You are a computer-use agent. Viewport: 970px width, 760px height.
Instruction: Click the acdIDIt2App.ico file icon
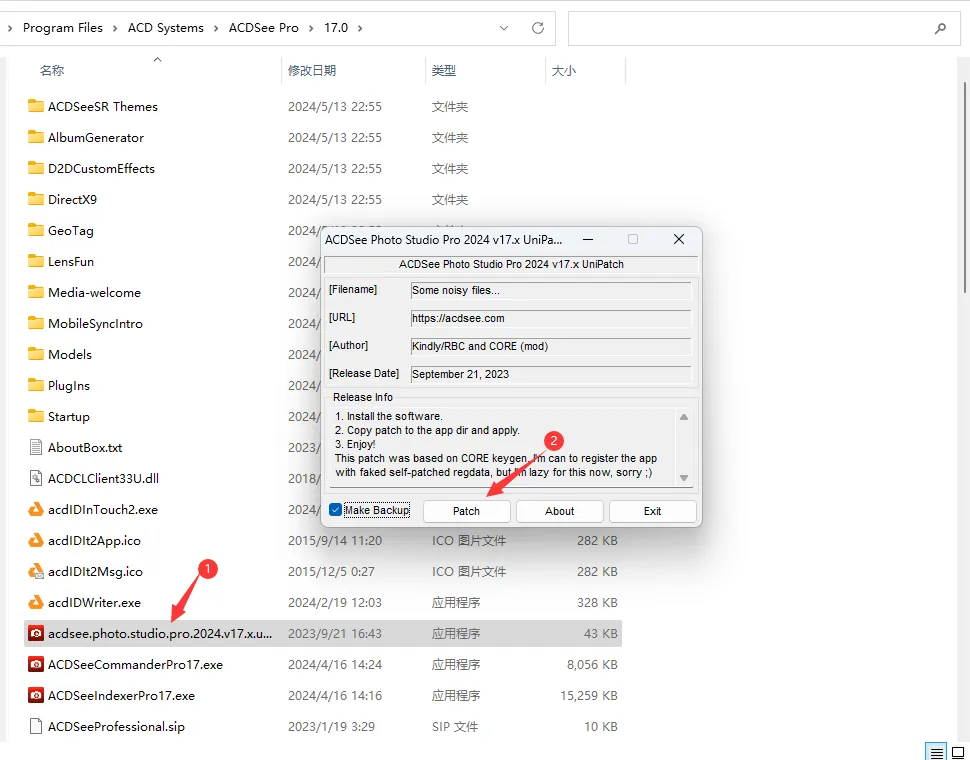pos(36,540)
